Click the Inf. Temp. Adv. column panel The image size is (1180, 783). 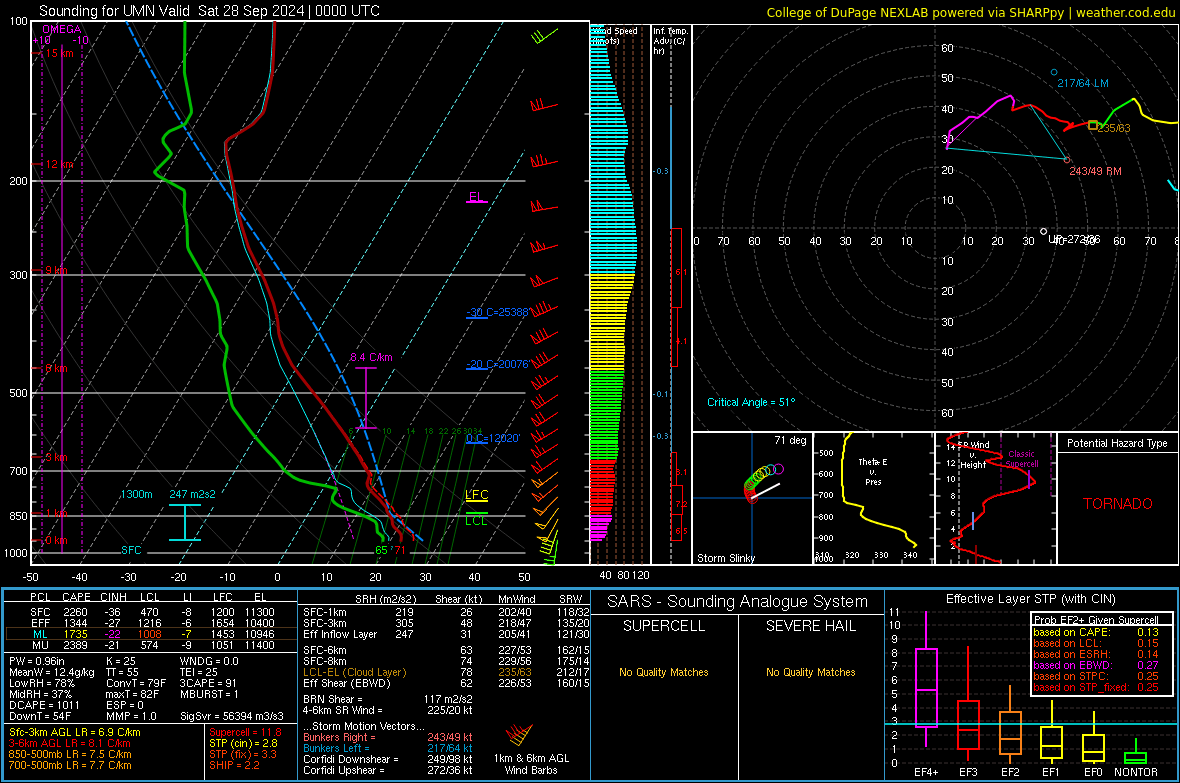(671, 294)
